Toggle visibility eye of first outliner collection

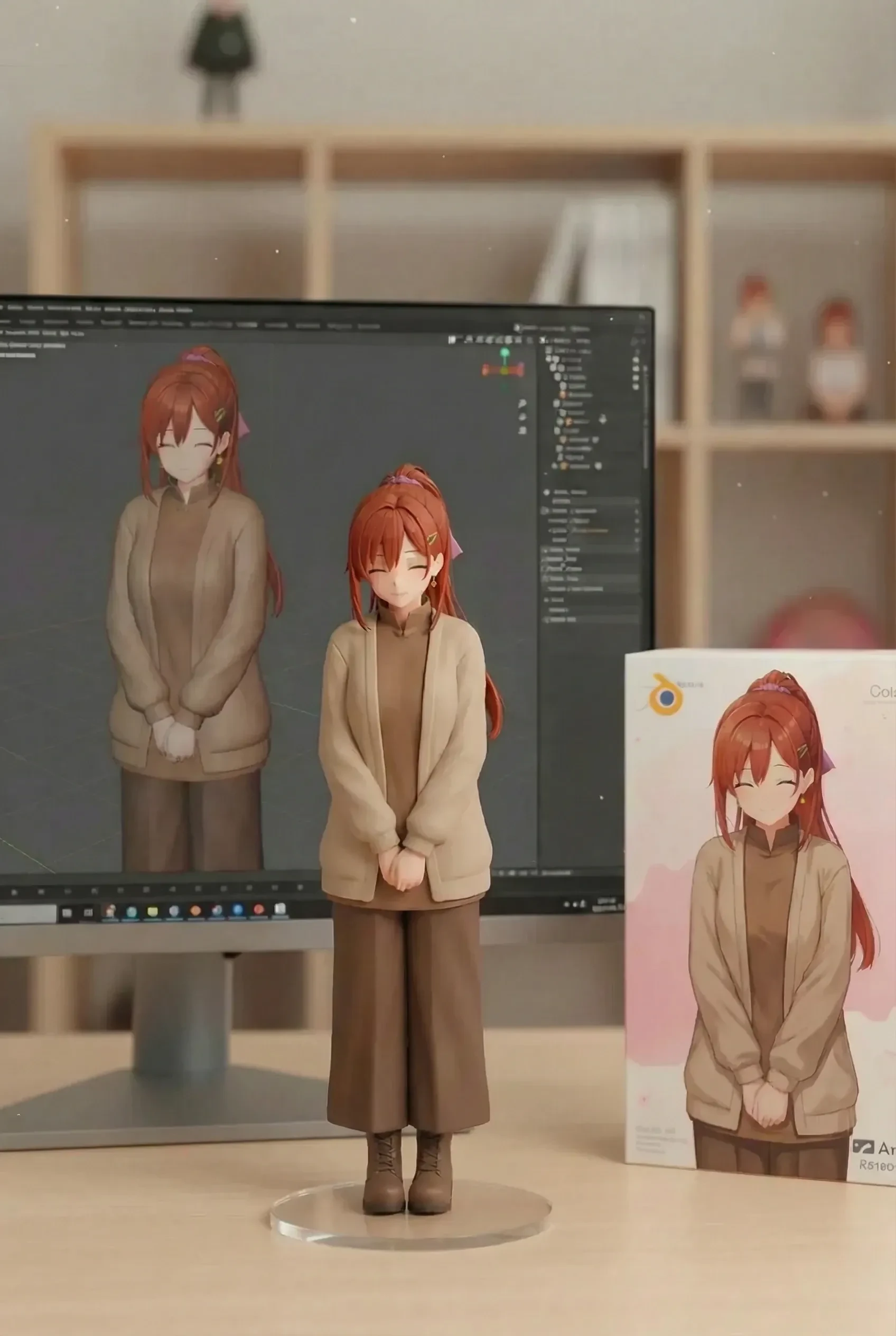(636, 360)
